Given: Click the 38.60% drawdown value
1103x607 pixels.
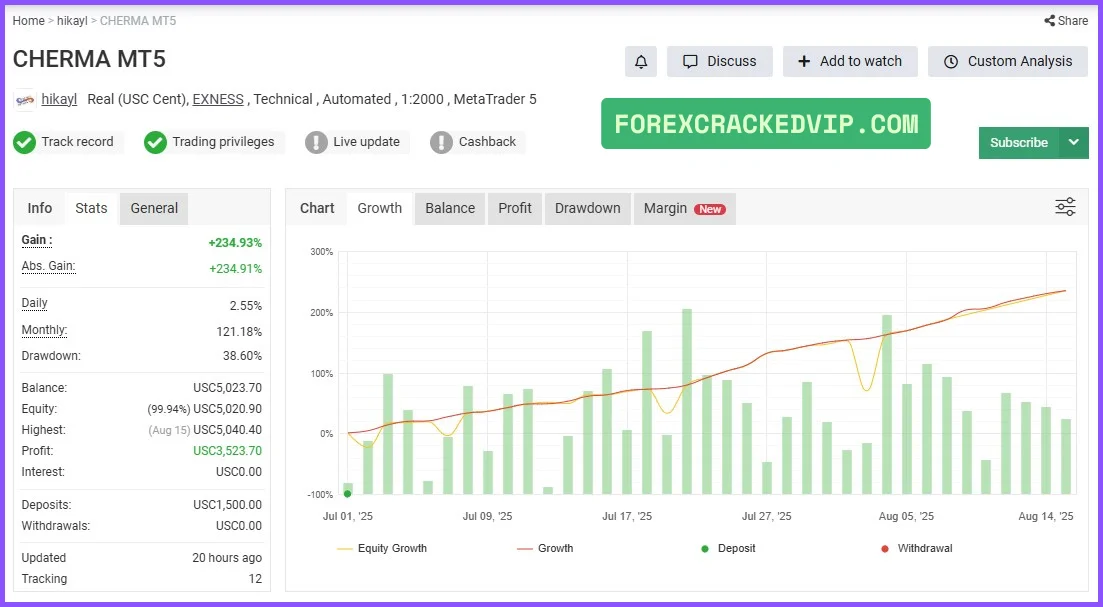Looking at the screenshot, I should (x=242, y=356).
